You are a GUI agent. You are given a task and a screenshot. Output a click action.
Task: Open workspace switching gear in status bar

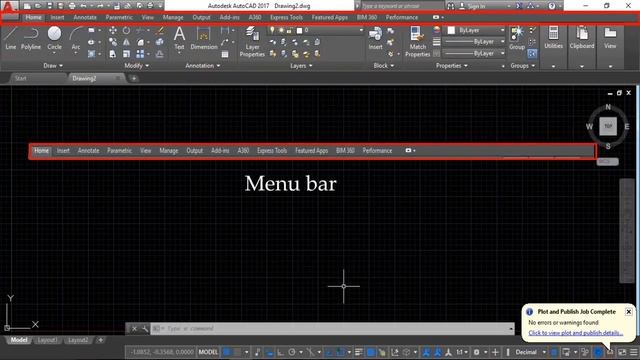476,352
